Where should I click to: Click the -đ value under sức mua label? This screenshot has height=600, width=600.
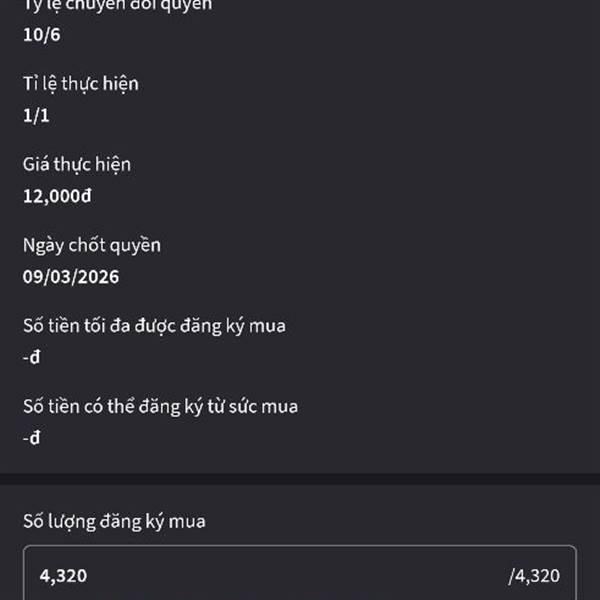[31, 438]
